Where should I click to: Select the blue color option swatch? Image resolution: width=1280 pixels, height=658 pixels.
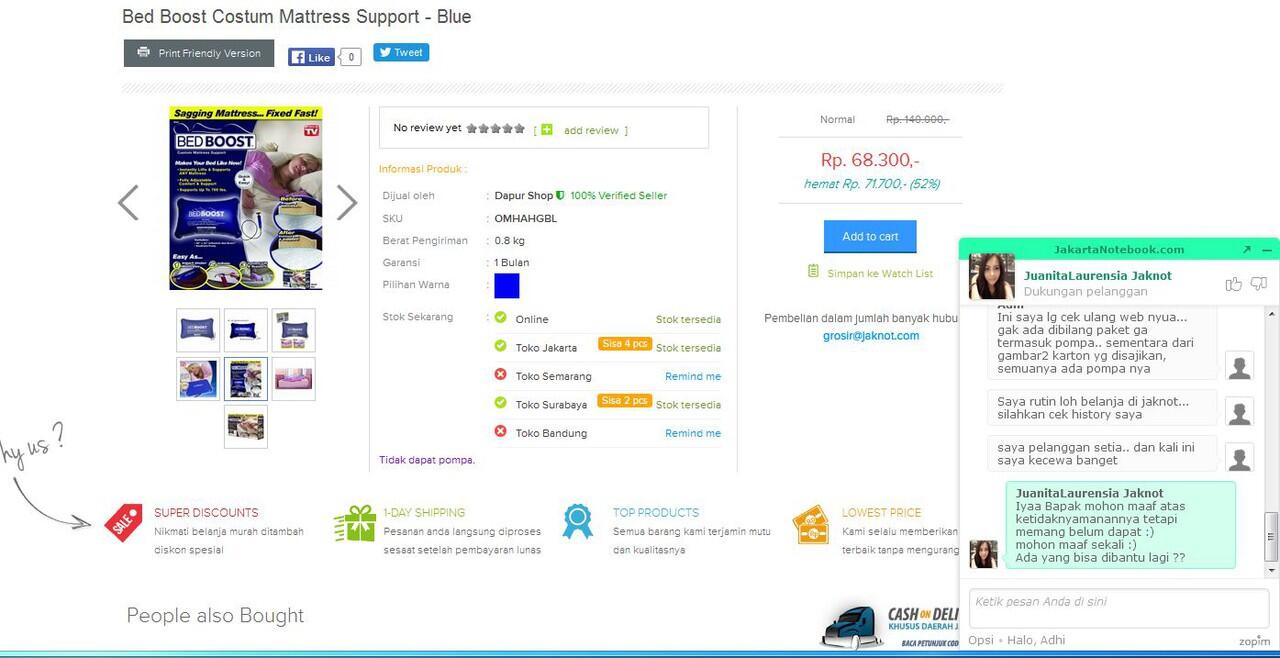[507, 285]
